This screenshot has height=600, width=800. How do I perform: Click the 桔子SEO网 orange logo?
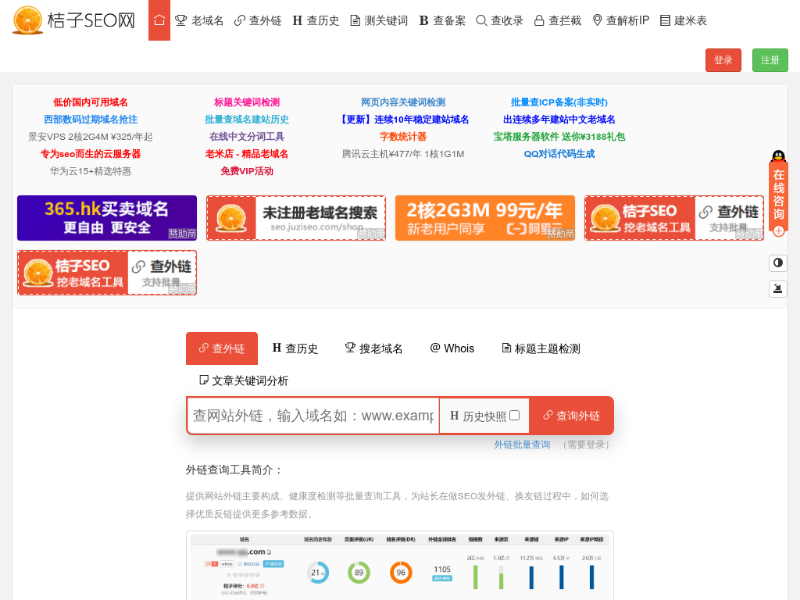pyautogui.click(x=74, y=20)
